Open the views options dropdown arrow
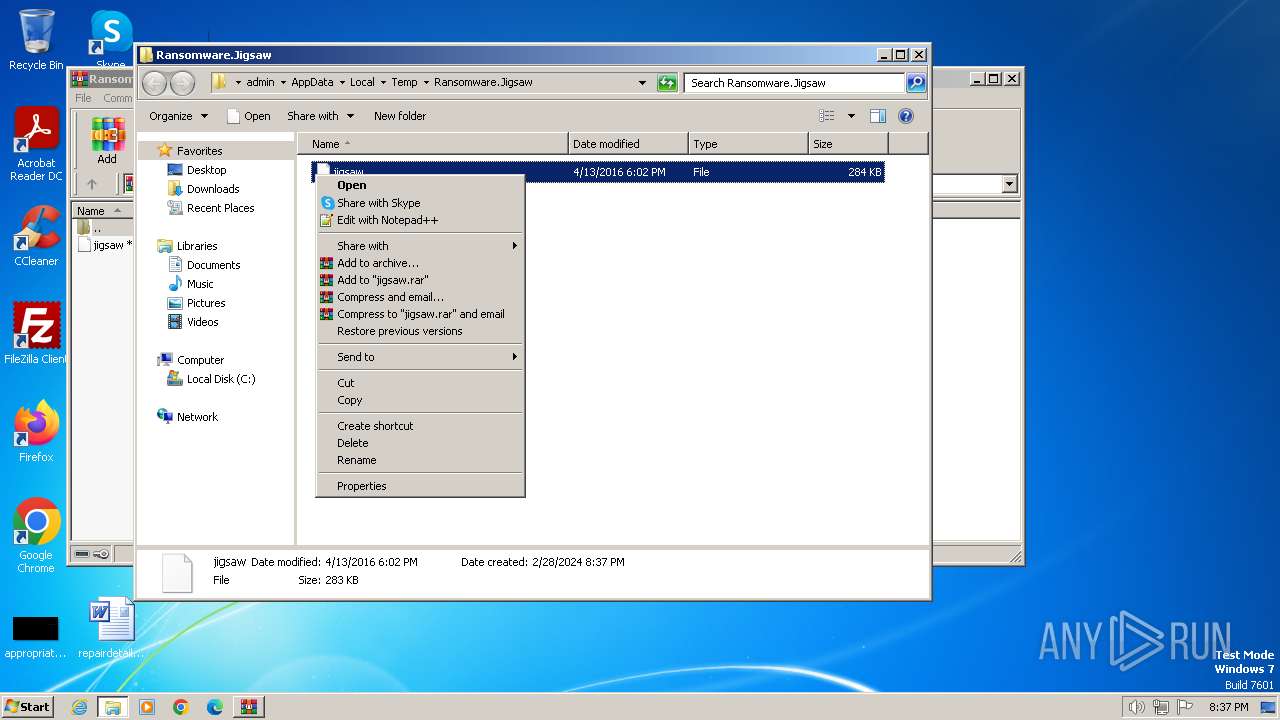The height and width of the screenshot is (720, 1280). [x=851, y=116]
